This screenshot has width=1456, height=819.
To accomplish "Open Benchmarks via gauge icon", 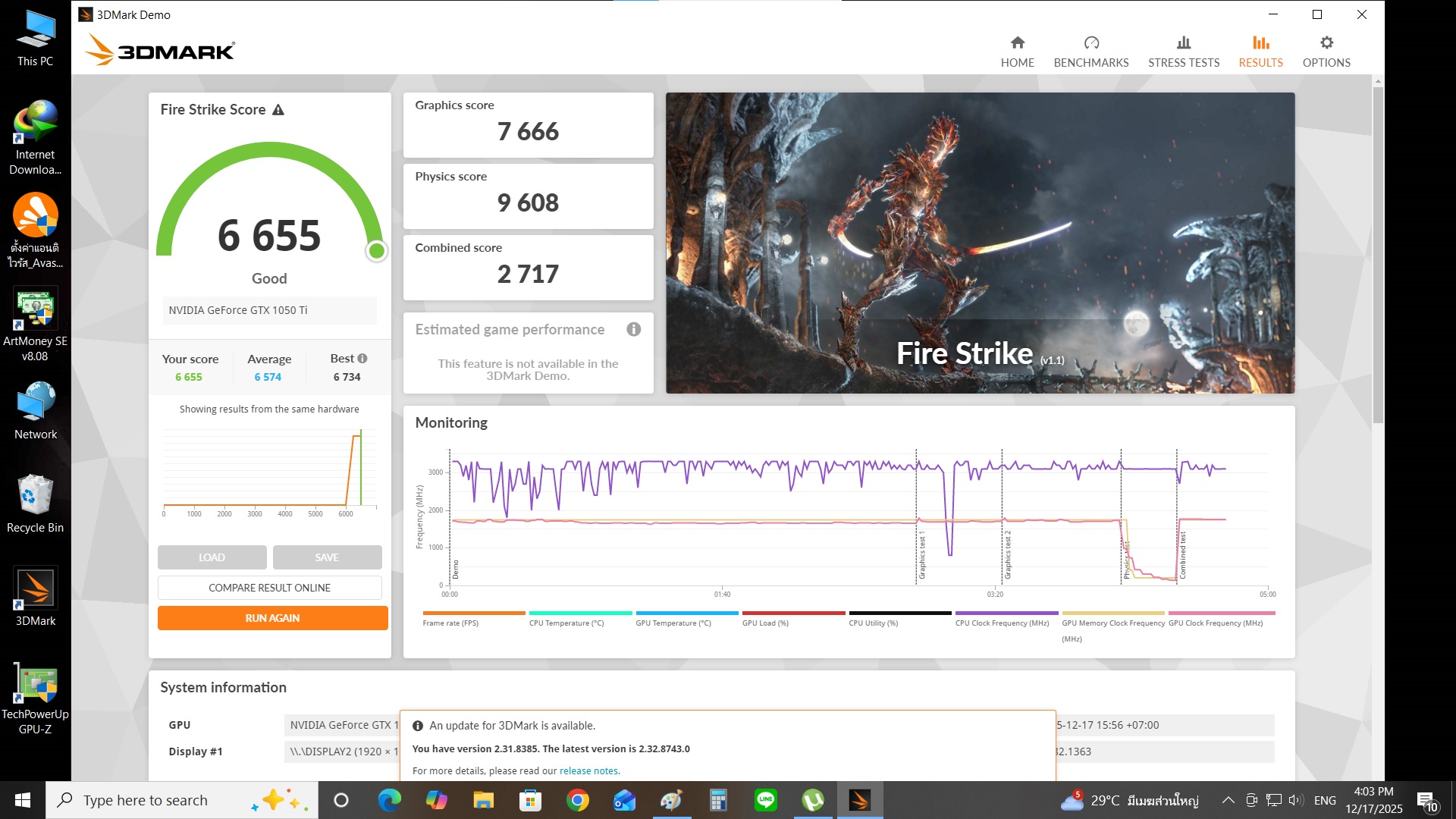I will pos(1090,42).
